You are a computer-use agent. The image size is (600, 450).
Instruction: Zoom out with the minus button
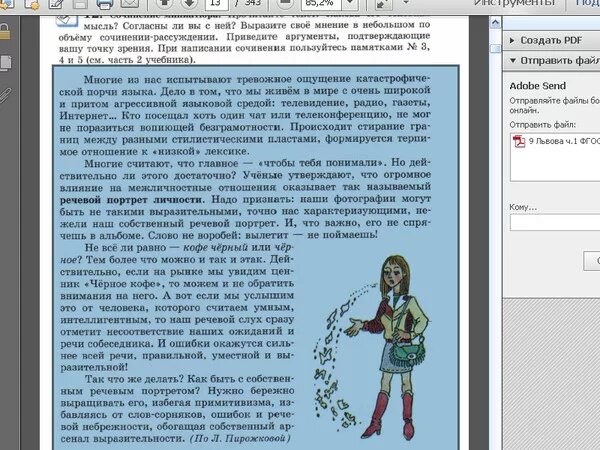284,3
